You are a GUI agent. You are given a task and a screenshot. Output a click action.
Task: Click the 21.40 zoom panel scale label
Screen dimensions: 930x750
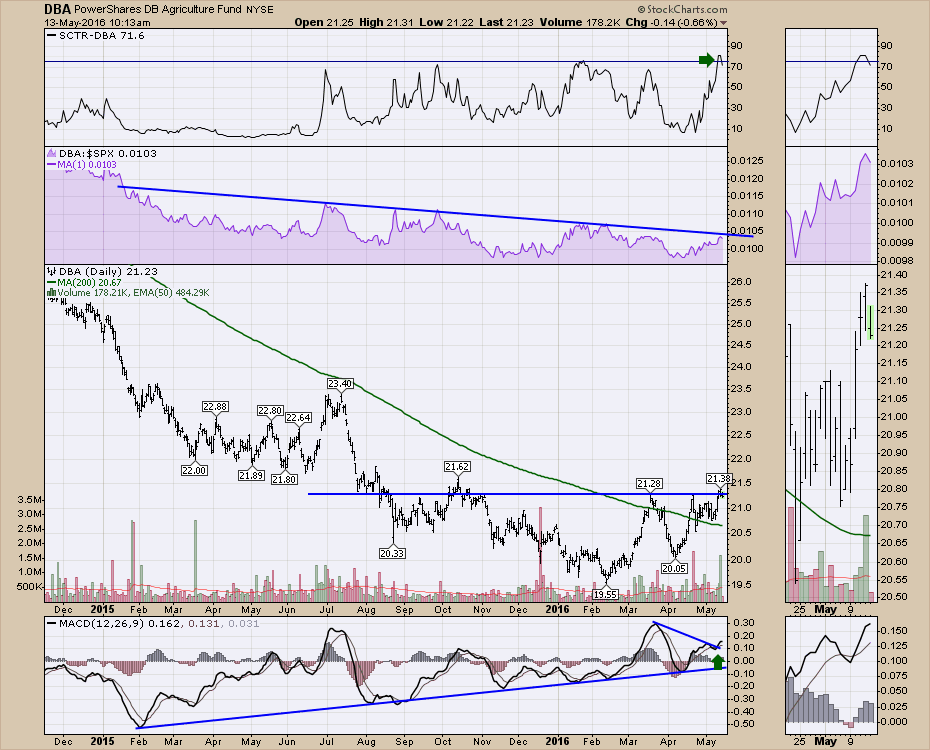(x=893, y=275)
